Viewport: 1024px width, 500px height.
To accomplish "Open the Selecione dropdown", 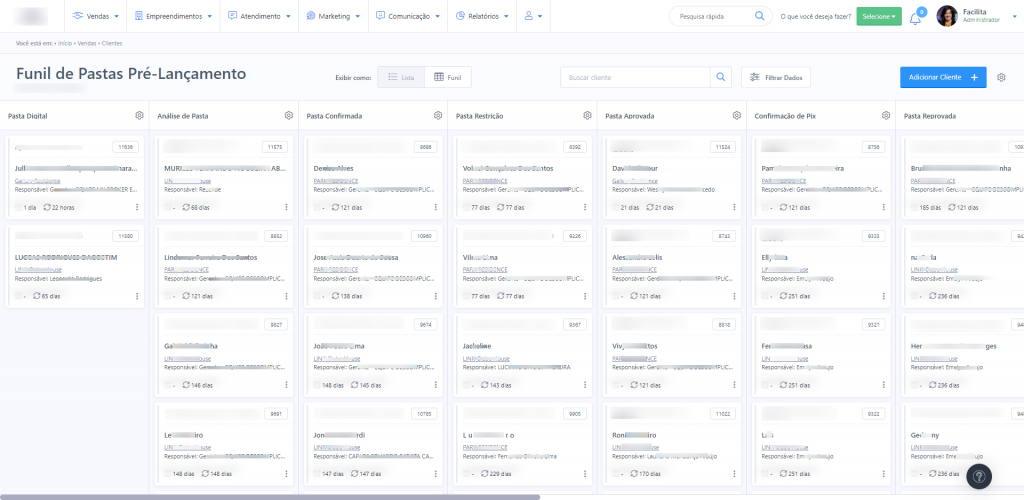I will coord(878,17).
